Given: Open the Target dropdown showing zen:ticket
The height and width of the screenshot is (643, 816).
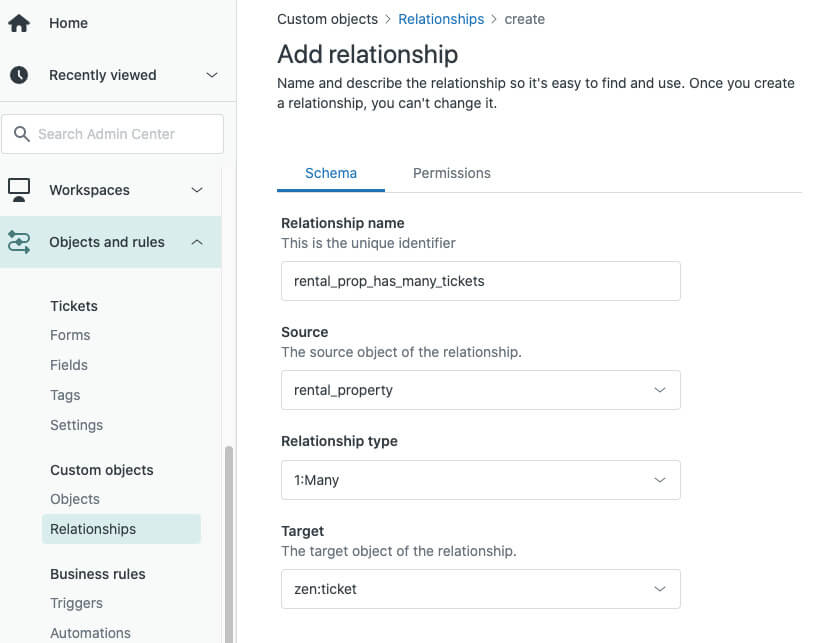Looking at the screenshot, I should tap(480, 589).
